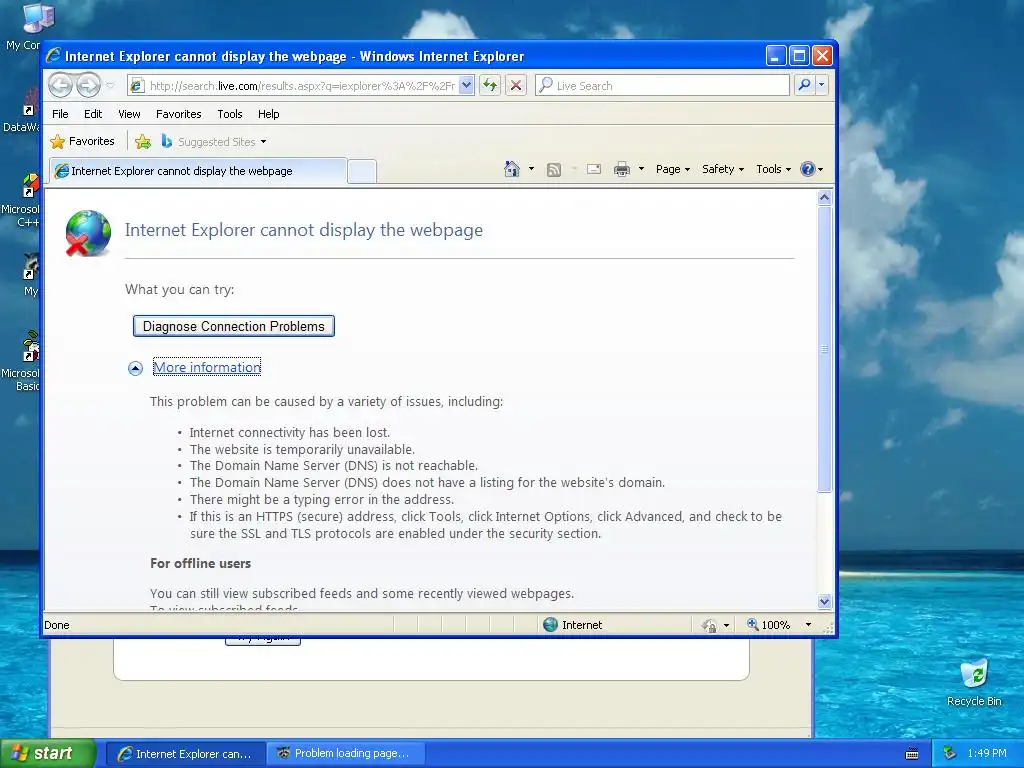Click 'Internet connectivity has been lost.' text
The image size is (1024, 768).
coord(289,432)
